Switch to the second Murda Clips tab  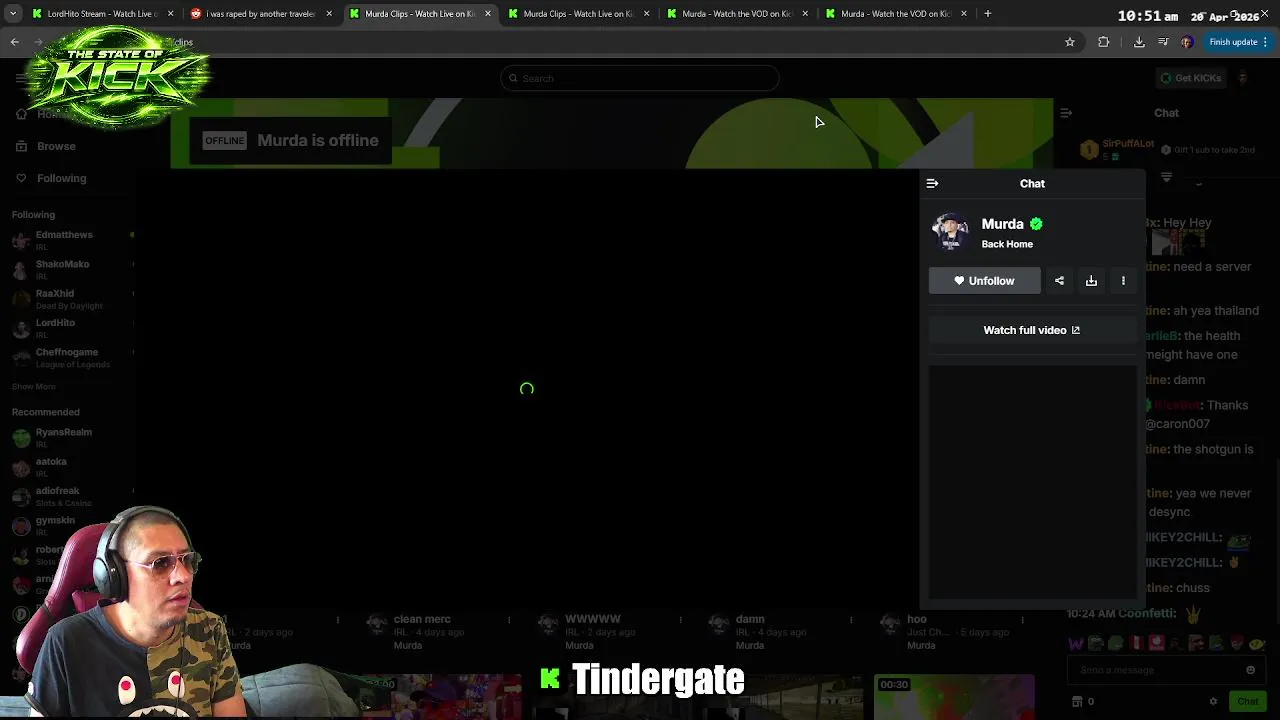[578, 14]
